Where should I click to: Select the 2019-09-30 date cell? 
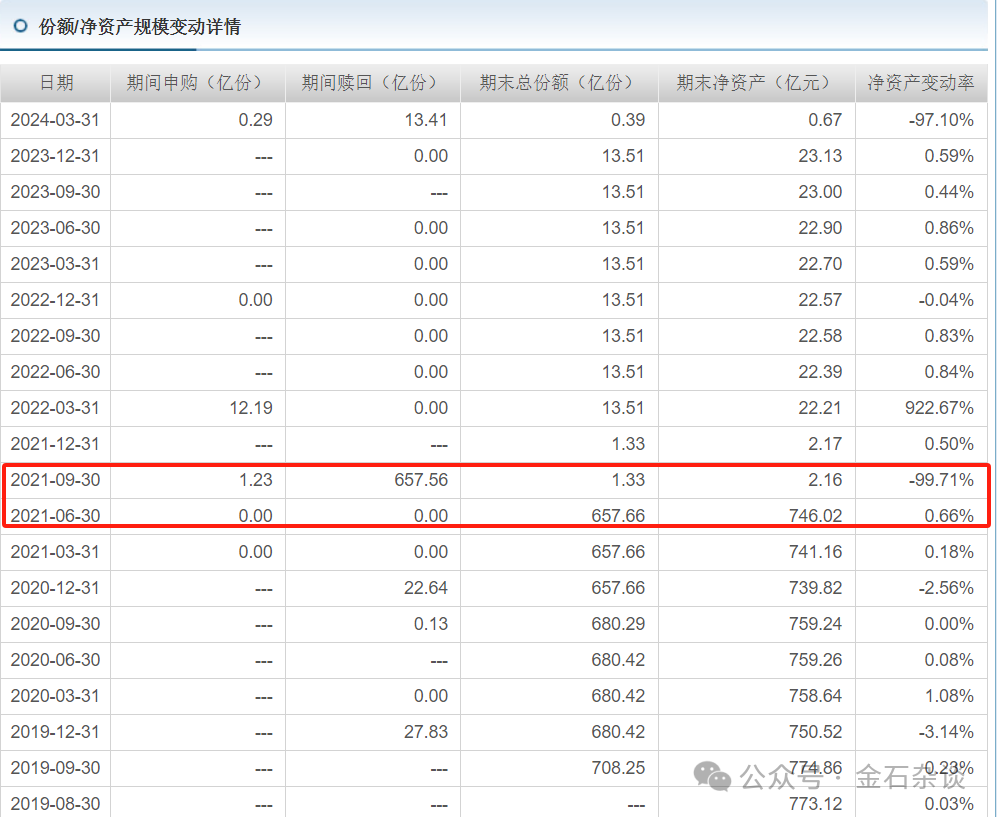(x=55, y=768)
